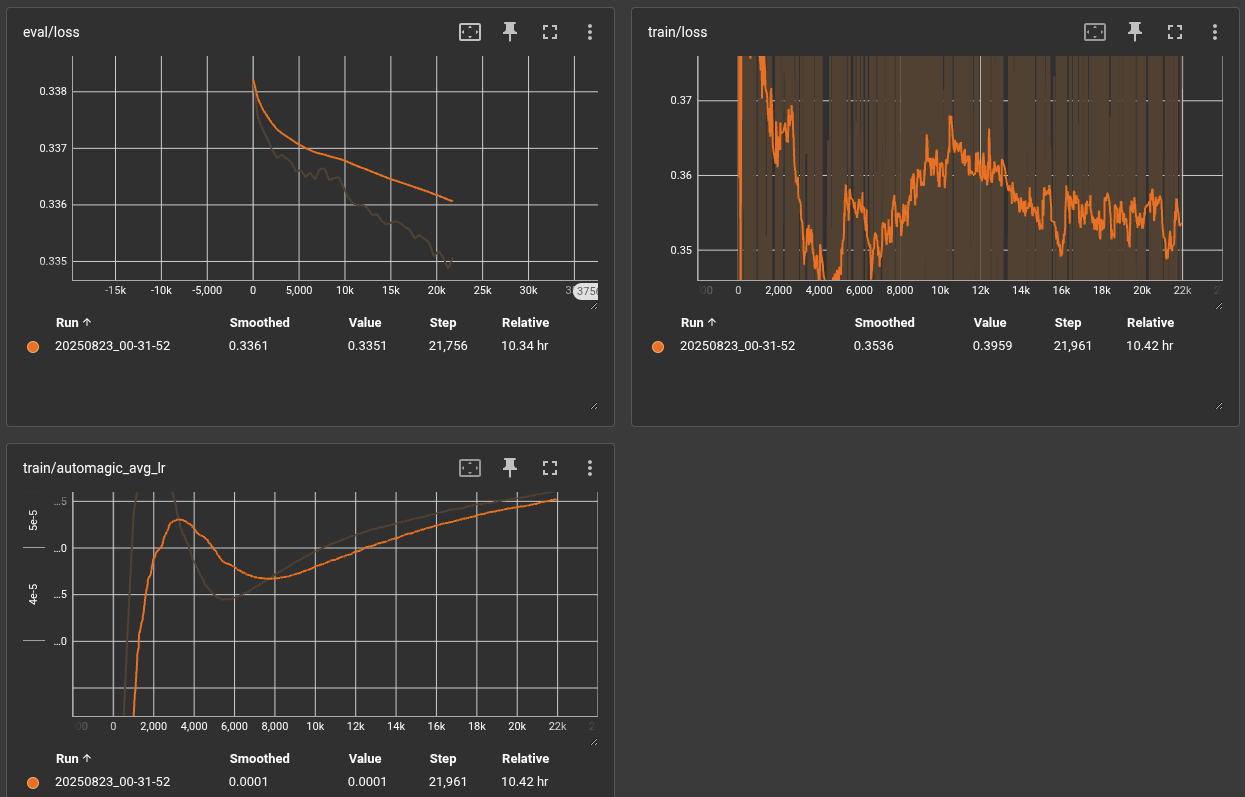Click the eval/loss card title
The image size is (1245, 797).
(51, 32)
